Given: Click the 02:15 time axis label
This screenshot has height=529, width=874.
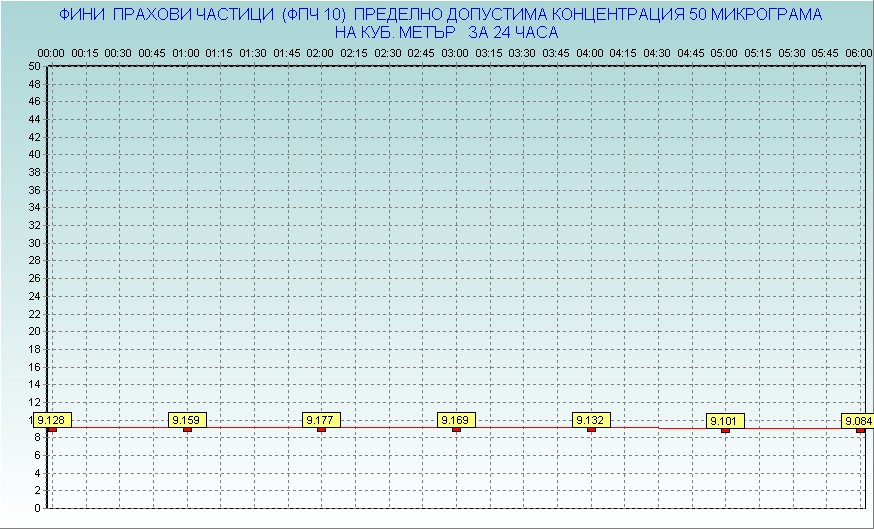Looking at the screenshot, I should tap(354, 52).
